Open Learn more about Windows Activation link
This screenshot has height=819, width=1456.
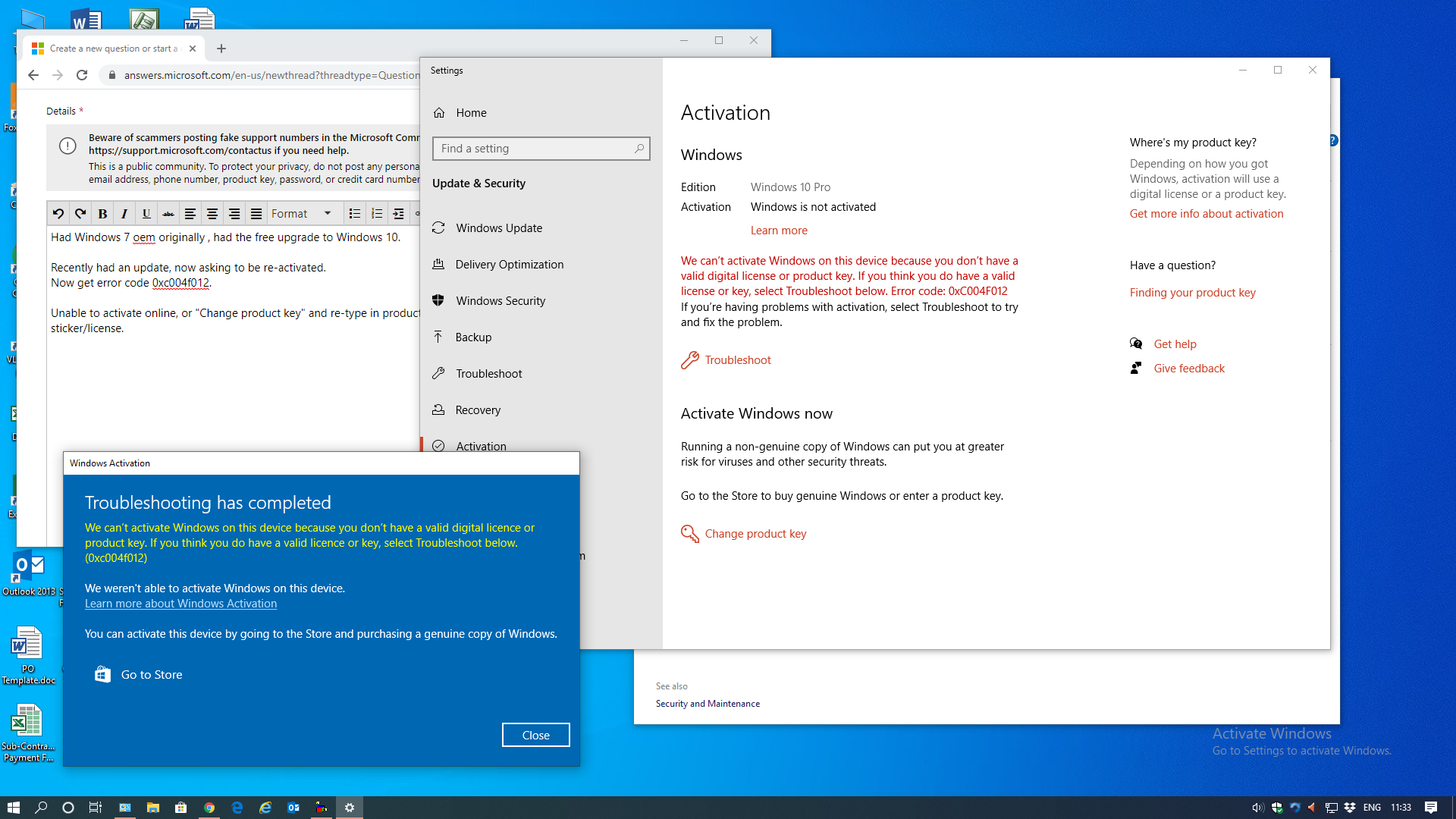pos(180,604)
